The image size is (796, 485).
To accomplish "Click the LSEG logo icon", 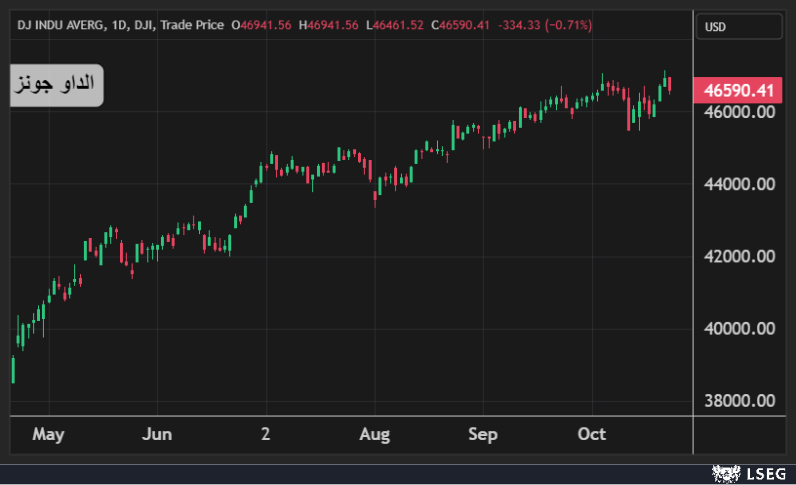I will (723, 471).
